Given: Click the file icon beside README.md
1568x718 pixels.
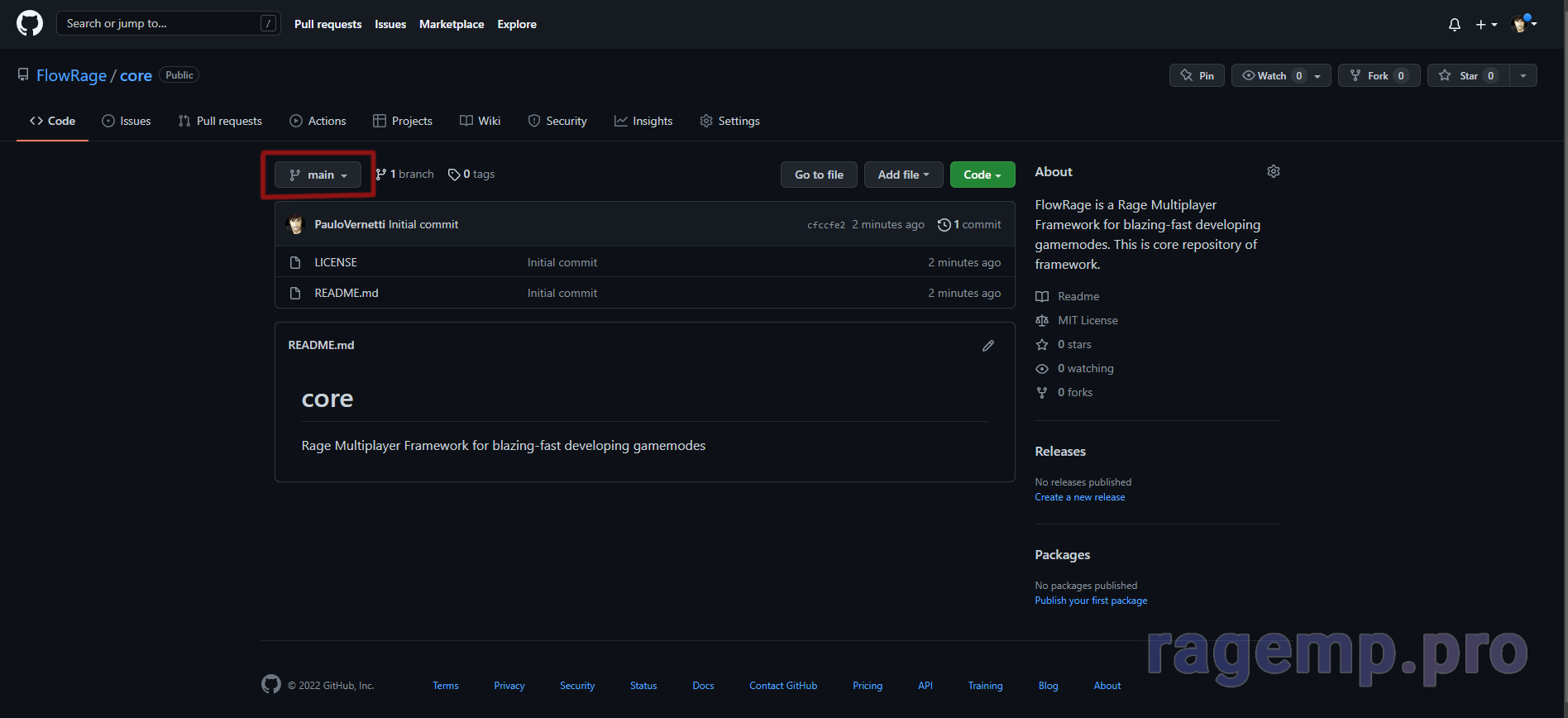Looking at the screenshot, I should point(295,293).
